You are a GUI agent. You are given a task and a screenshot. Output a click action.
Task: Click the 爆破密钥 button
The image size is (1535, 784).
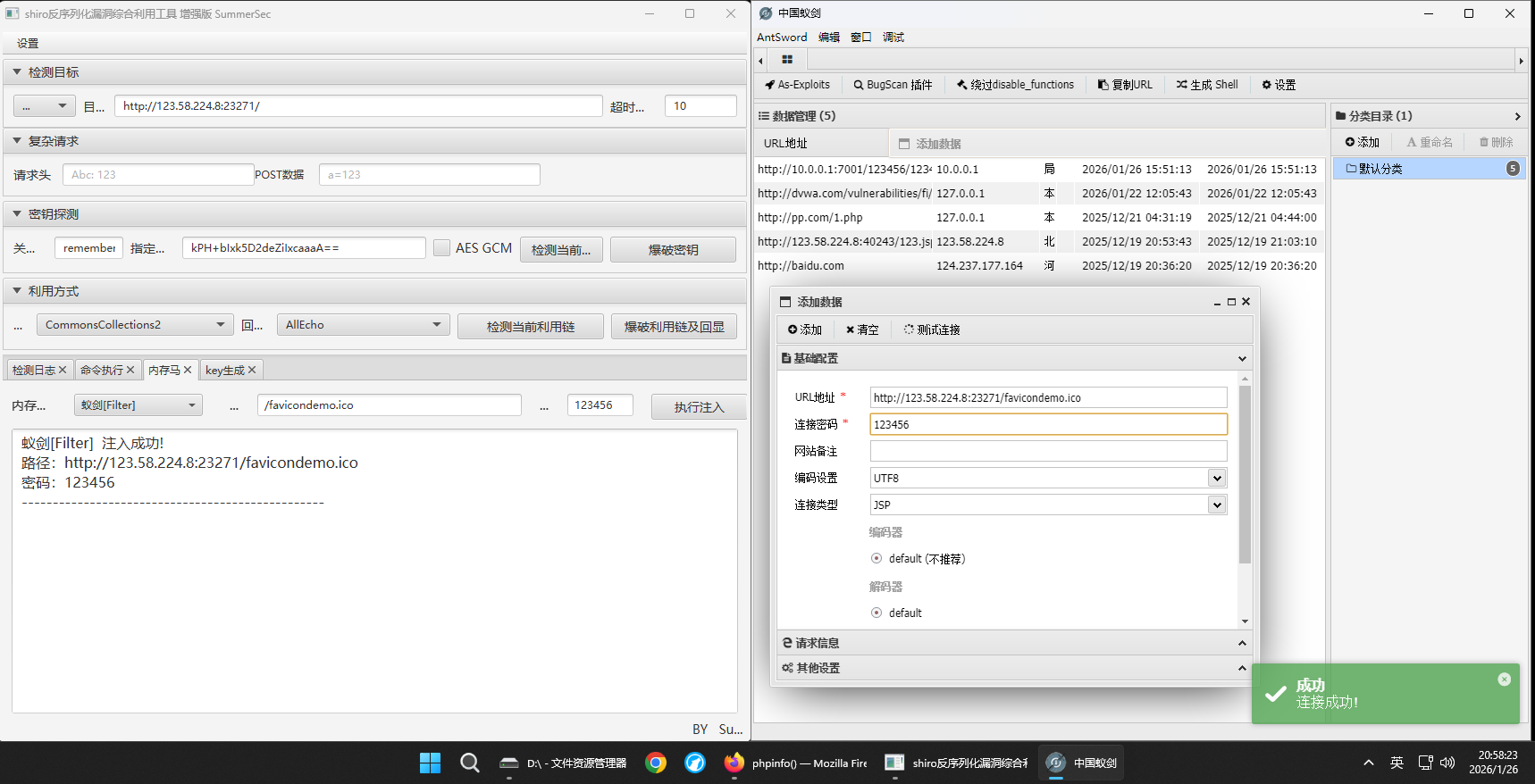pos(673,249)
